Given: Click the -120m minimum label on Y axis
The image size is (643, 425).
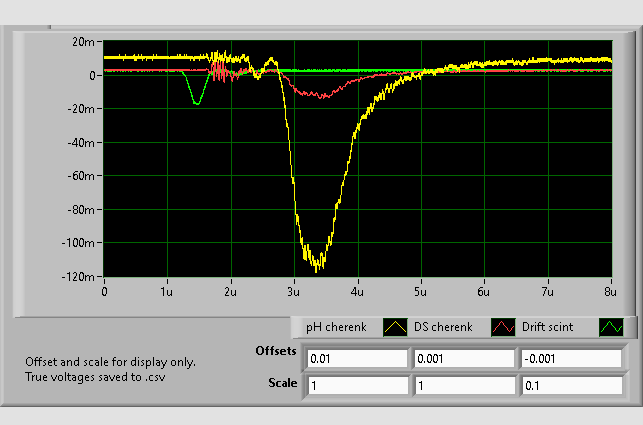Looking at the screenshot, I should click(x=79, y=277).
